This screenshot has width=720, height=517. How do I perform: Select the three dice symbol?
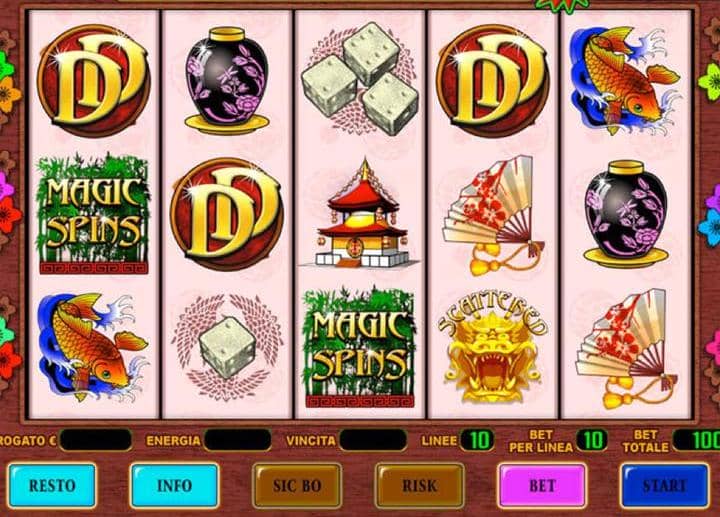(x=360, y=79)
